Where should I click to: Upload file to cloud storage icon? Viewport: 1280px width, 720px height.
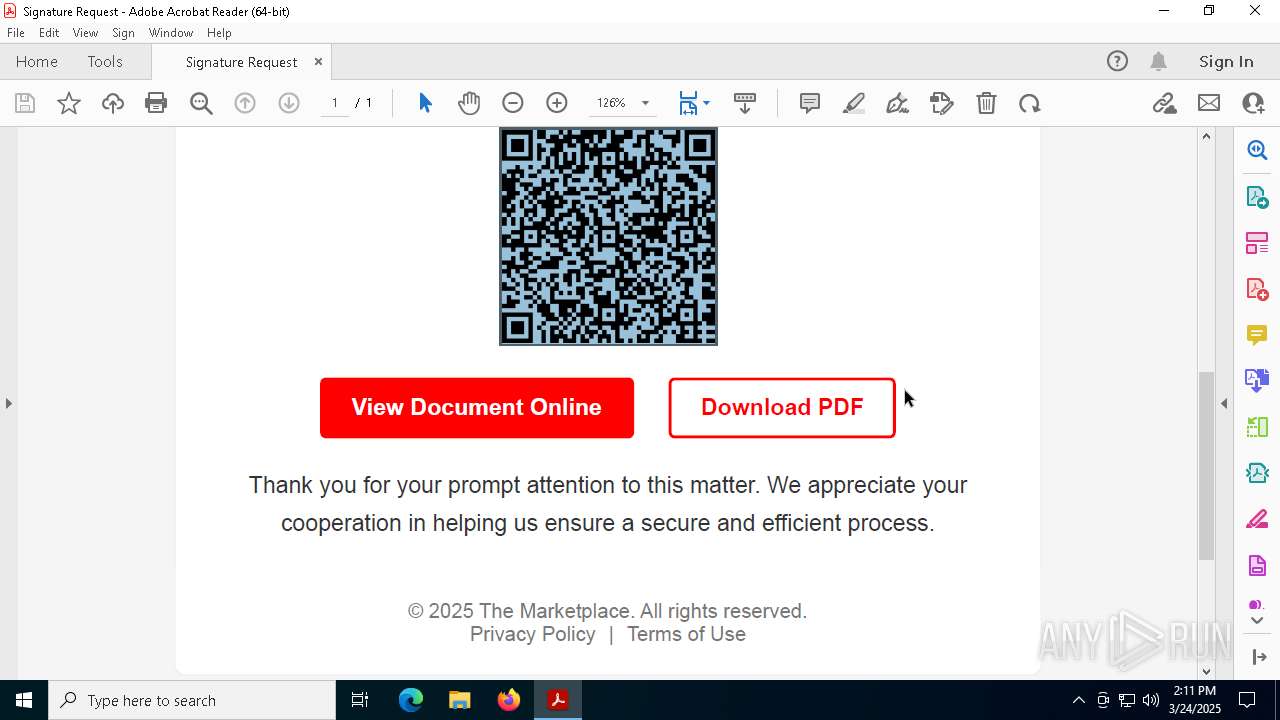pos(113,103)
